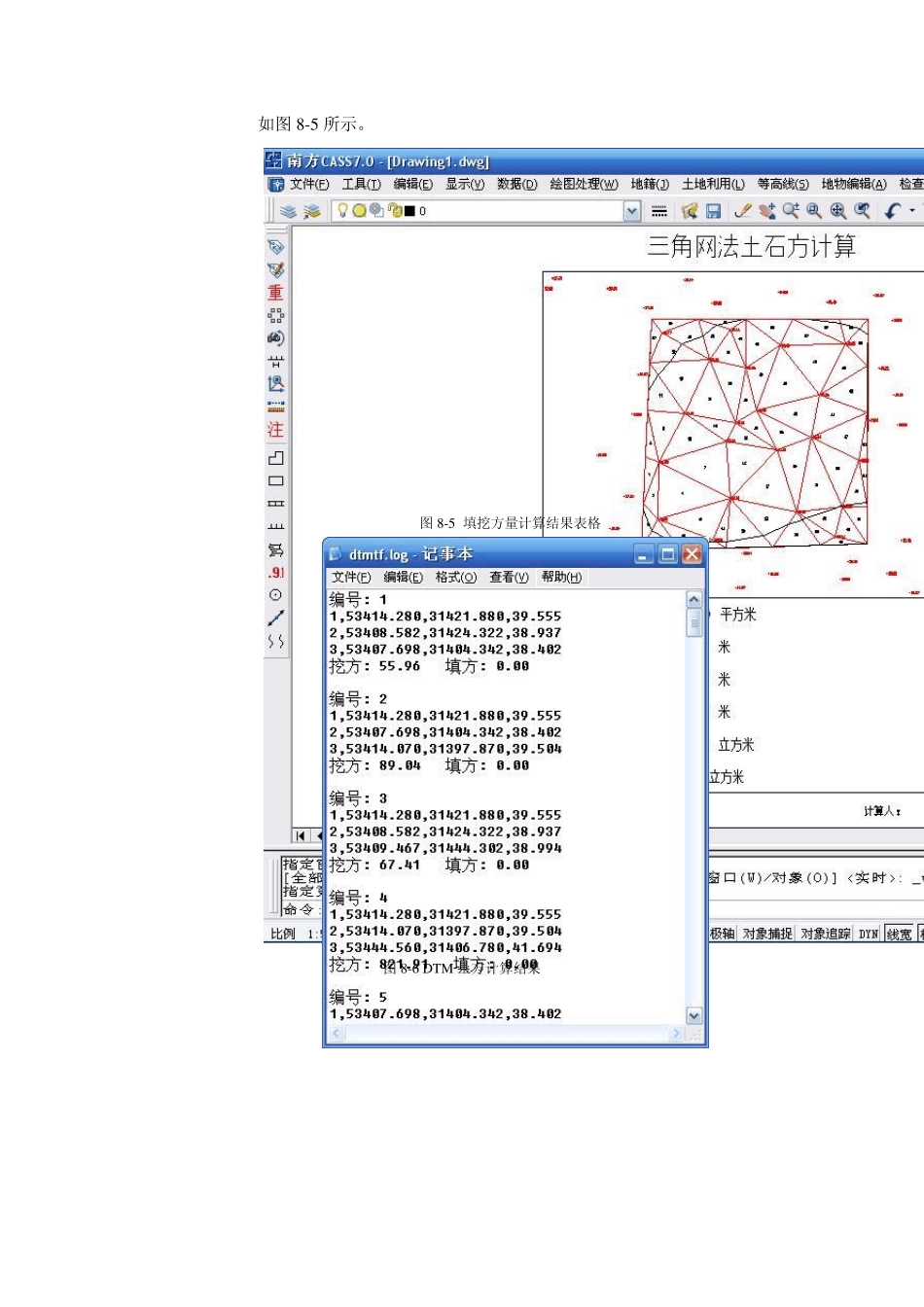
Task: Click the .91 elevation point tool
Action: click(276, 573)
